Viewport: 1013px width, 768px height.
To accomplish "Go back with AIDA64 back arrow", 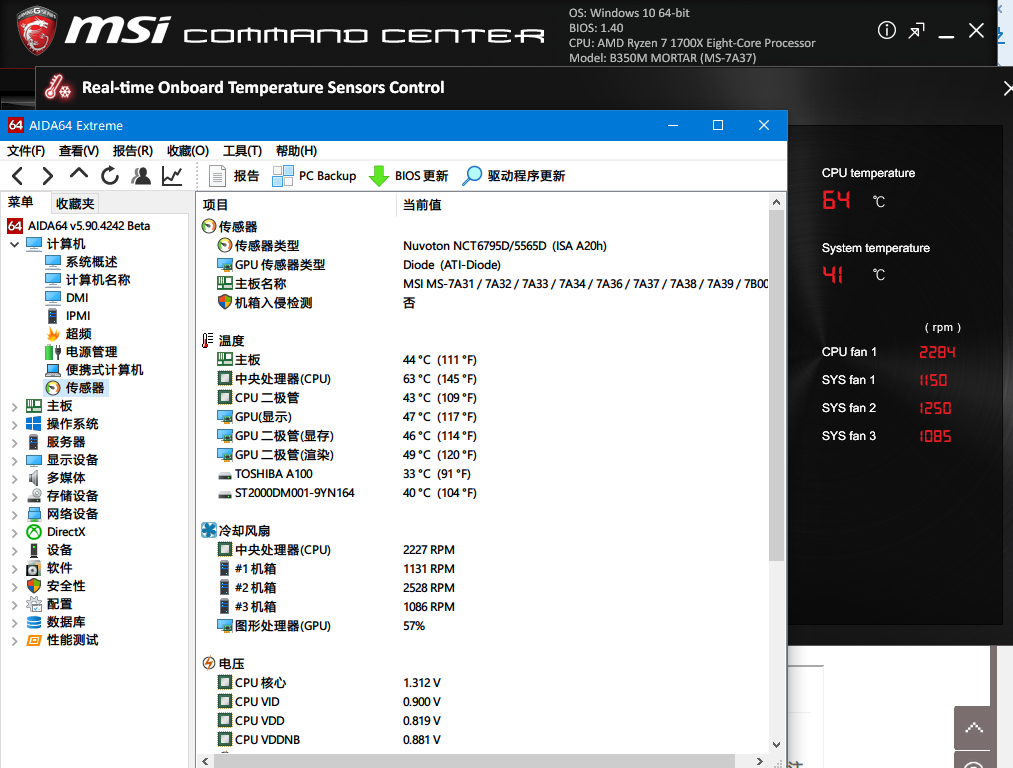I will 18,176.
